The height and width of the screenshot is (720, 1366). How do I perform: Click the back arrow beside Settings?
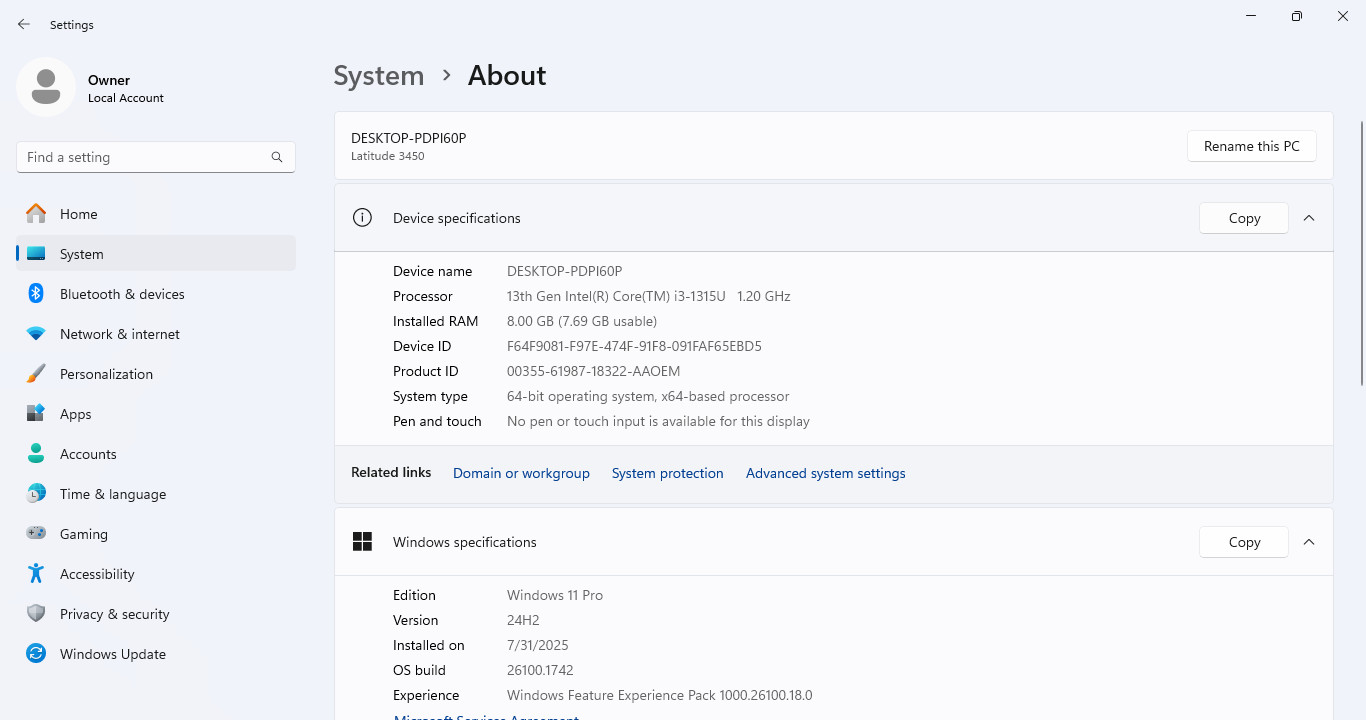tap(24, 24)
